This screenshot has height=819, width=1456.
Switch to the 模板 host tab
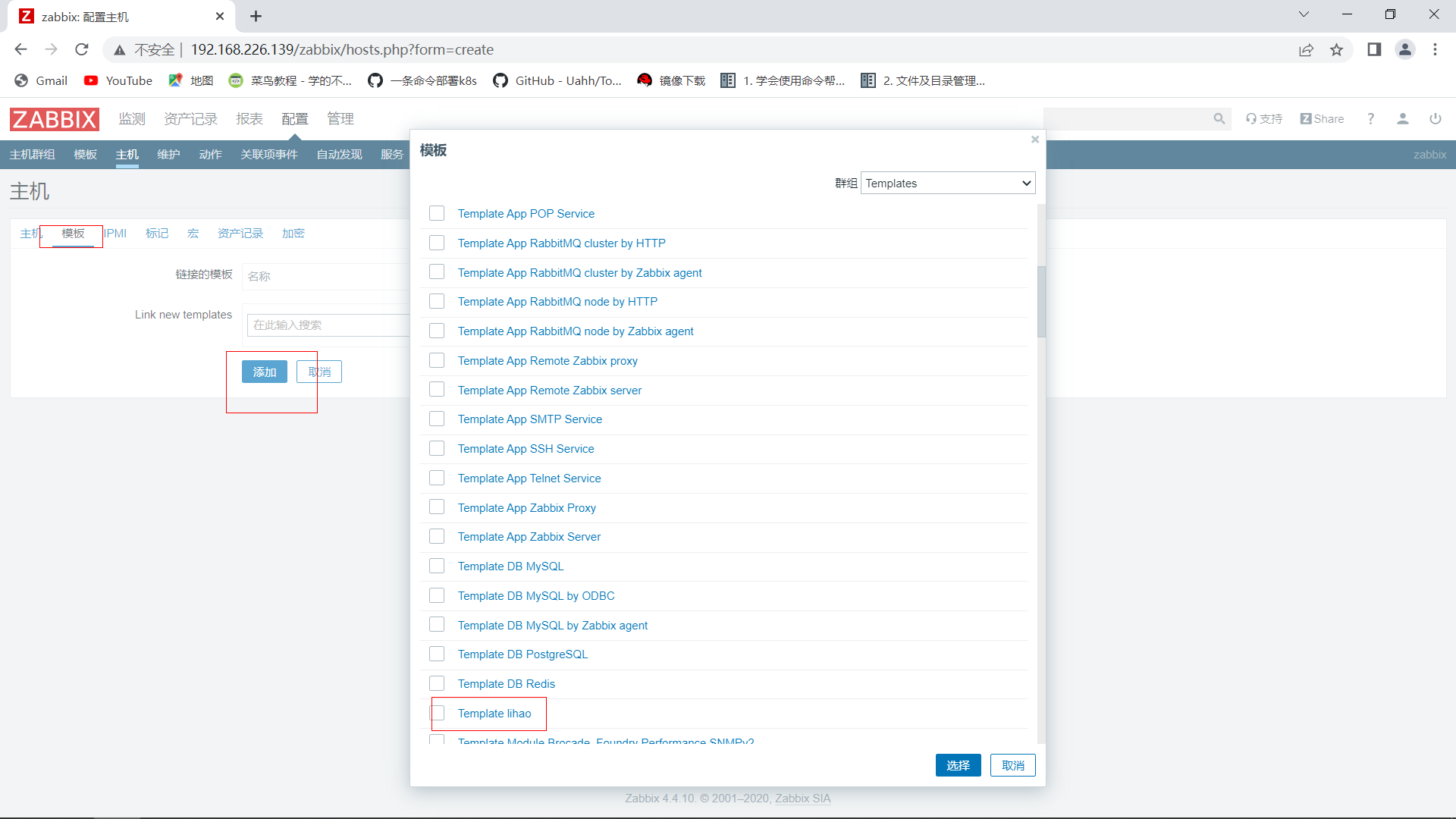[x=73, y=234]
